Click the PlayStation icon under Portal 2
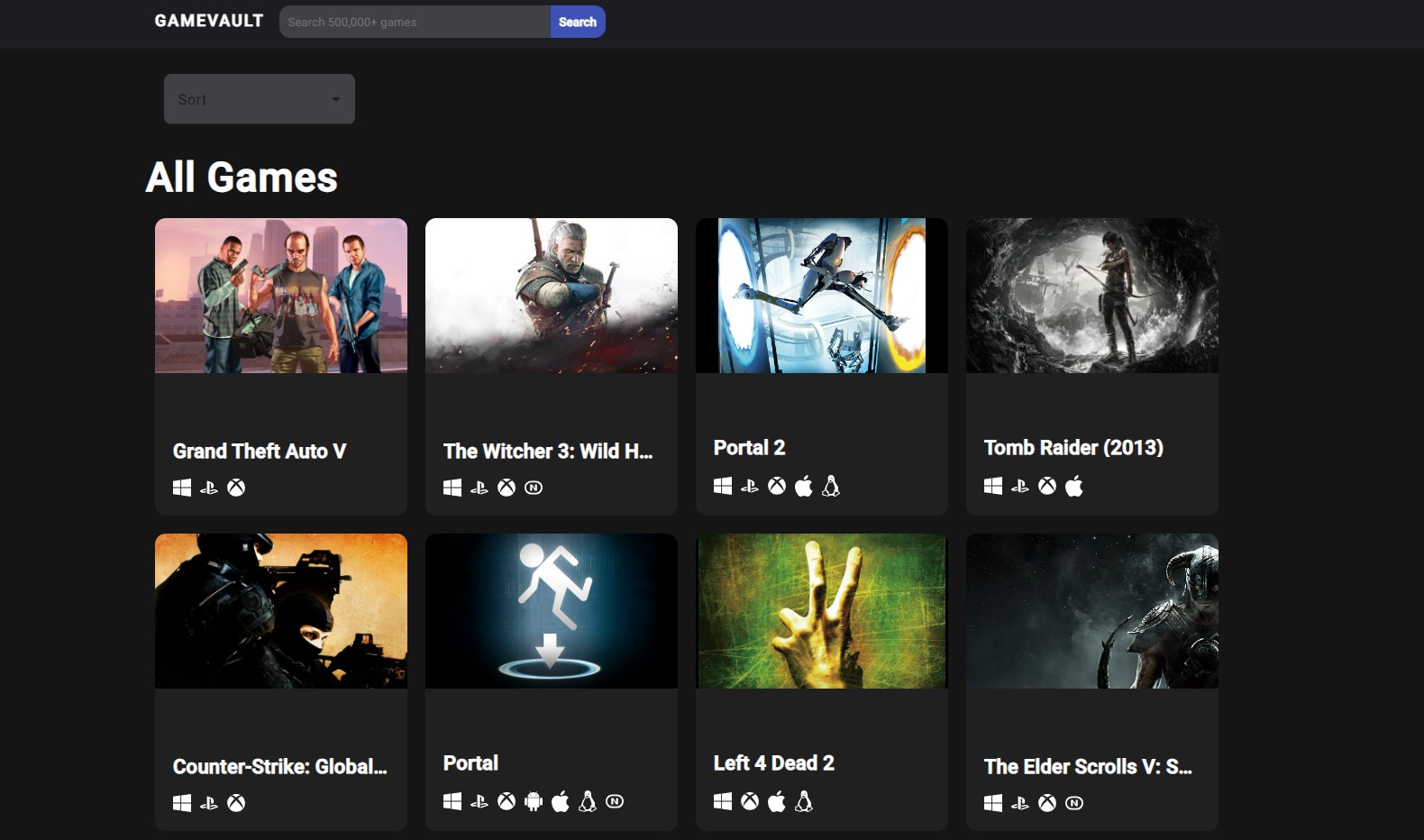This screenshot has height=840, width=1424. click(750, 486)
